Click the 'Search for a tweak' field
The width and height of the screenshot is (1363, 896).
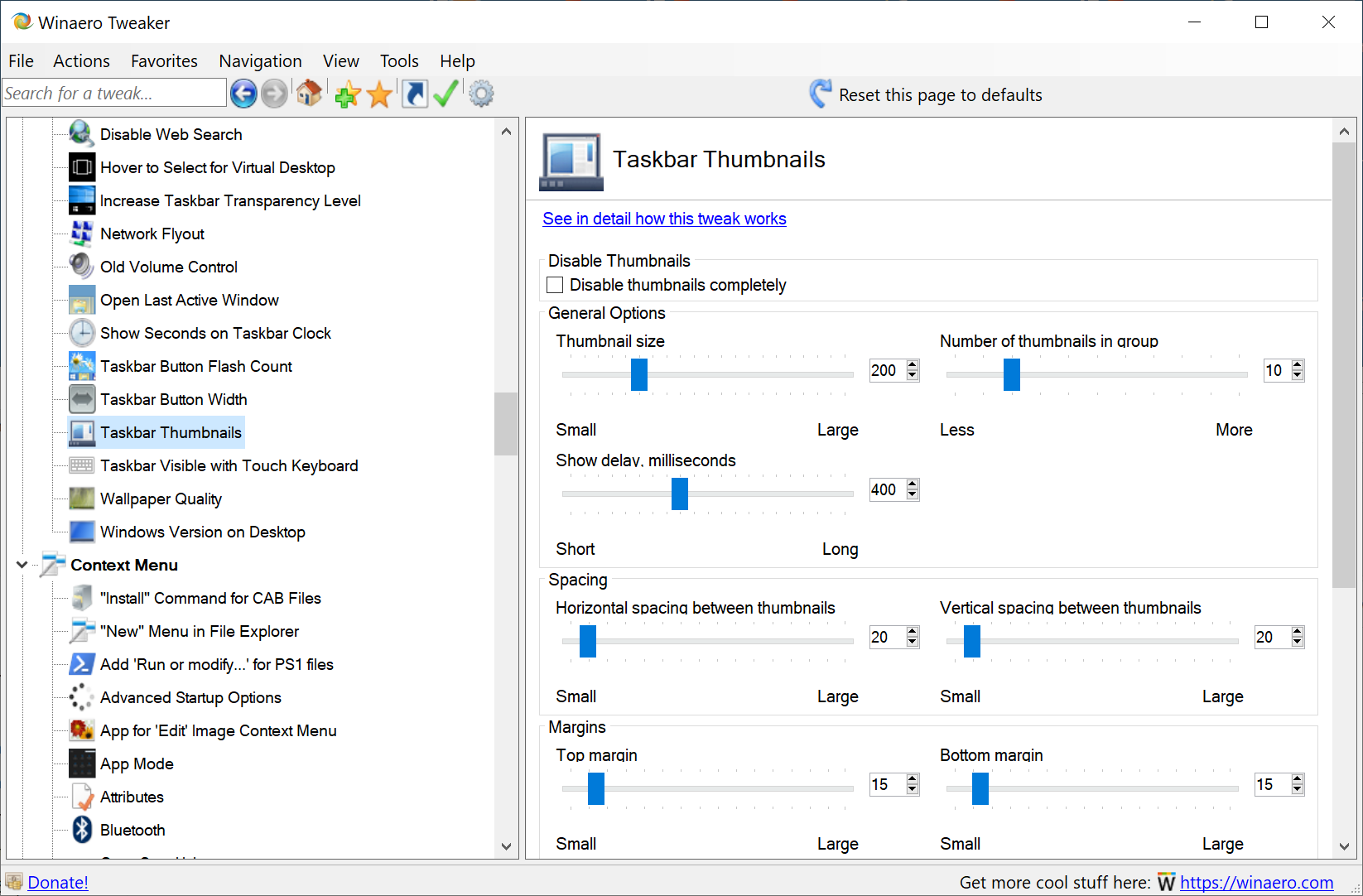[113, 94]
